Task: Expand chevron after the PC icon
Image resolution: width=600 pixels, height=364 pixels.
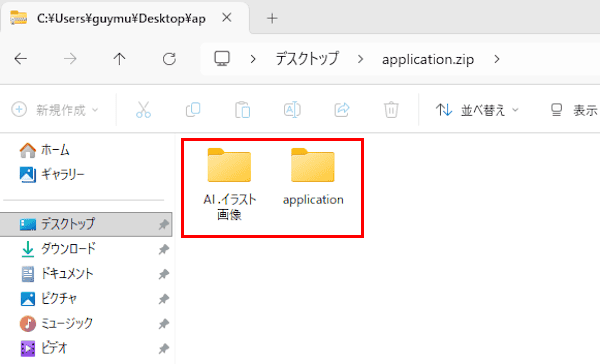Action: tap(253, 59)
